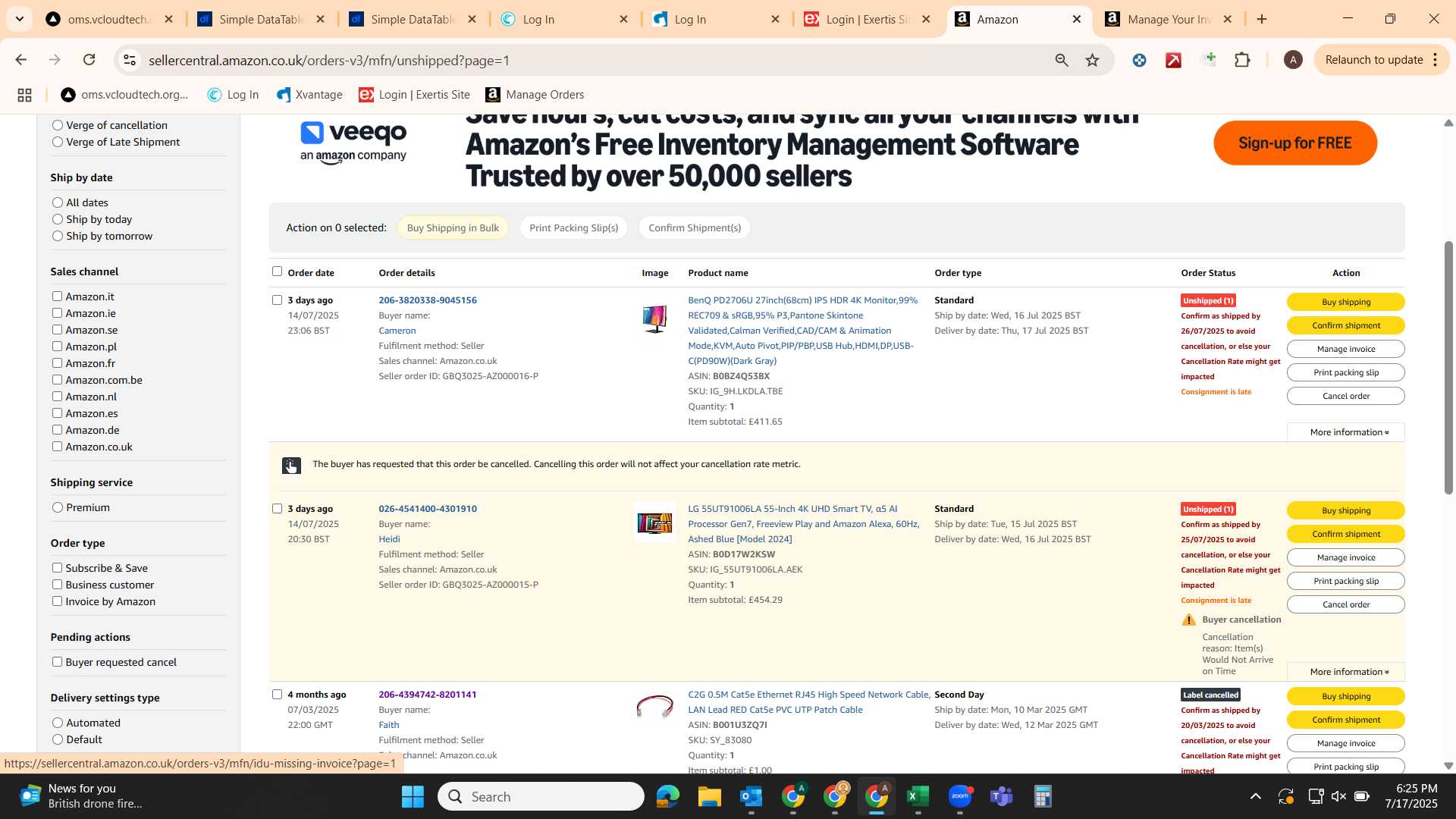The height and width of the screenshot is (819, 1456).
Task: Click Buy Shipping in Bulk button
Action: point(453,227)
